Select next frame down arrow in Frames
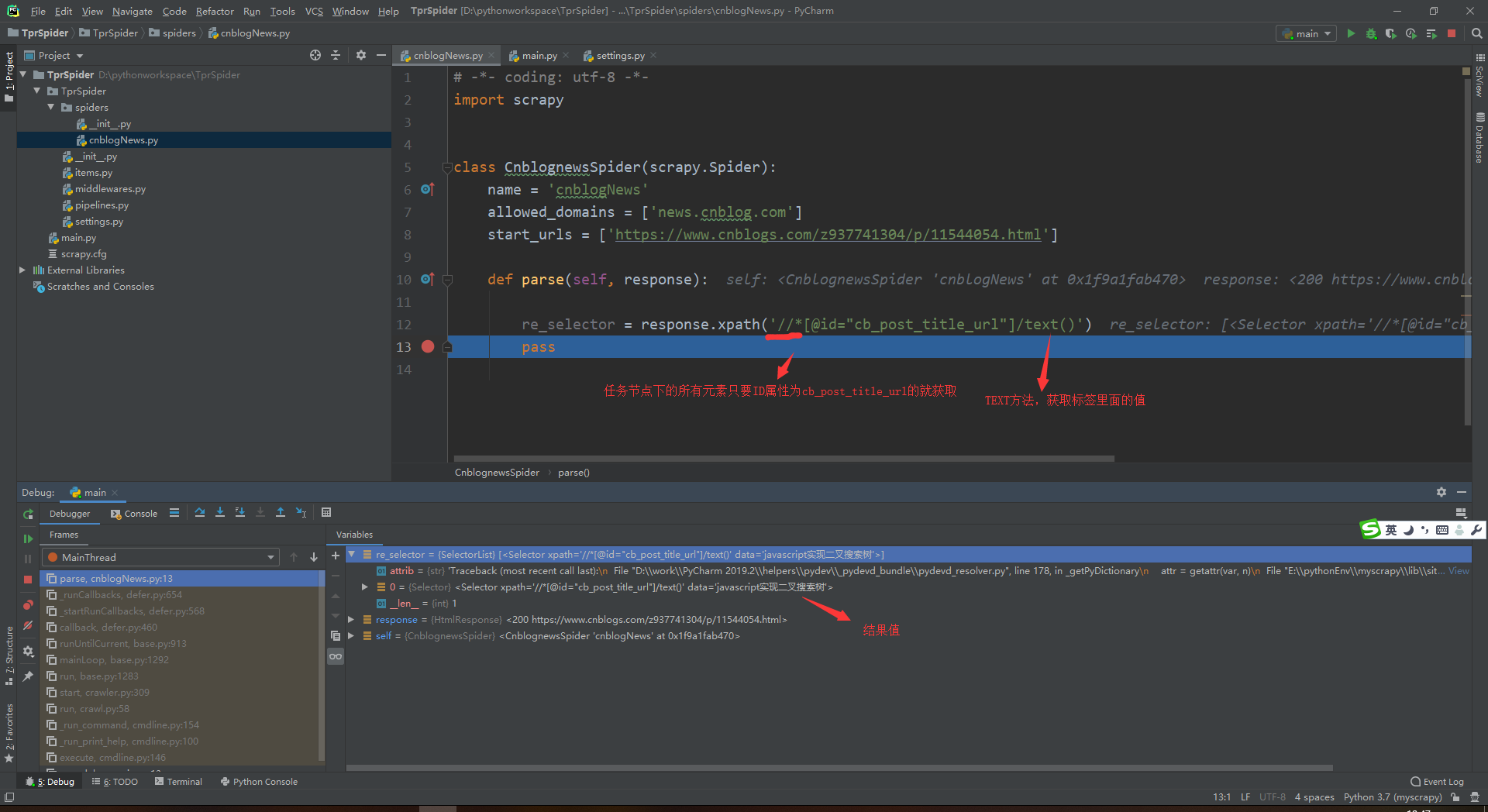Screen dimensions: 1488x812 pyautogui.click(x=314, y=557)
